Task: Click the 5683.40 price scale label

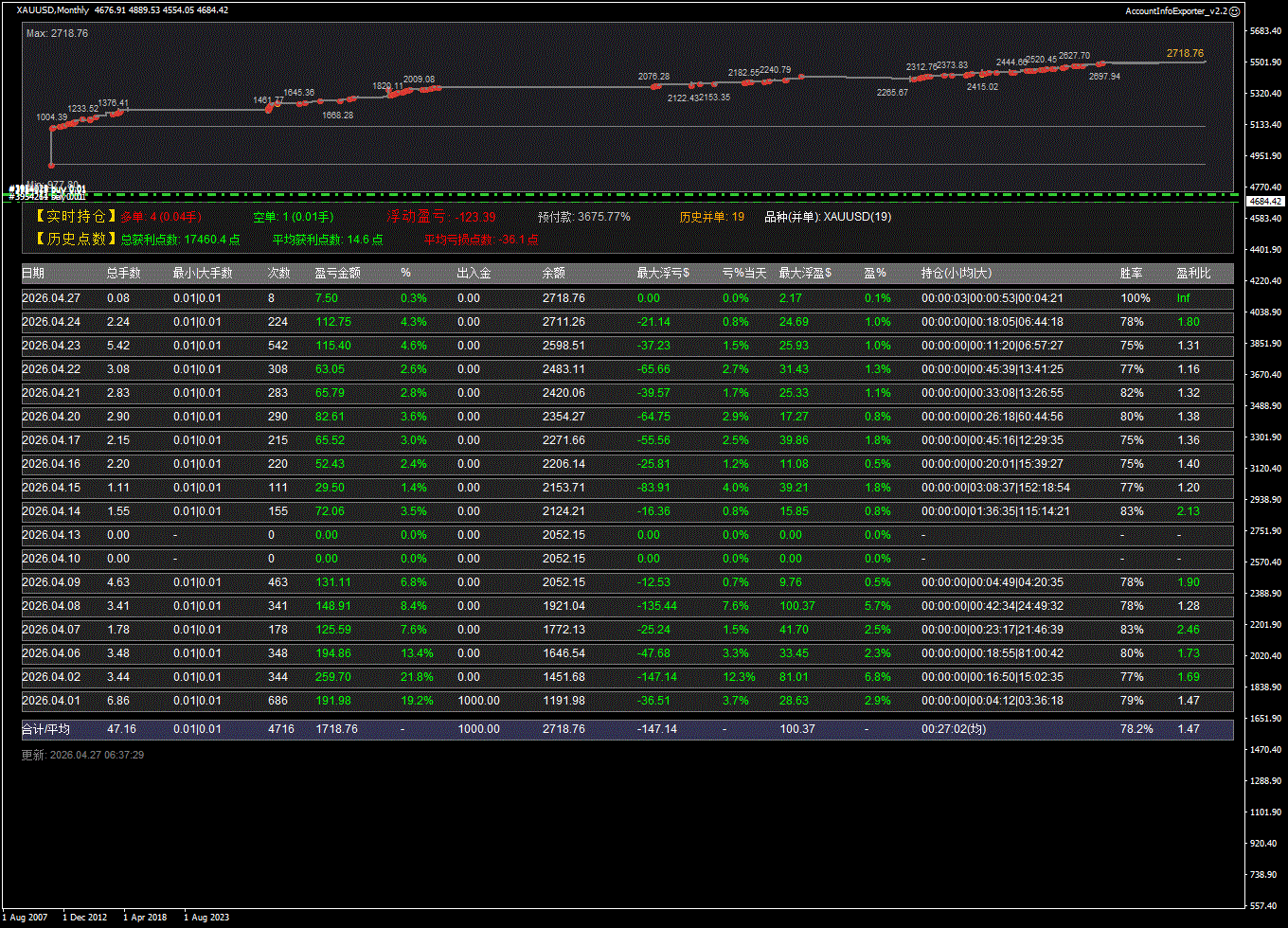Action: click(x=1265, y=31)
